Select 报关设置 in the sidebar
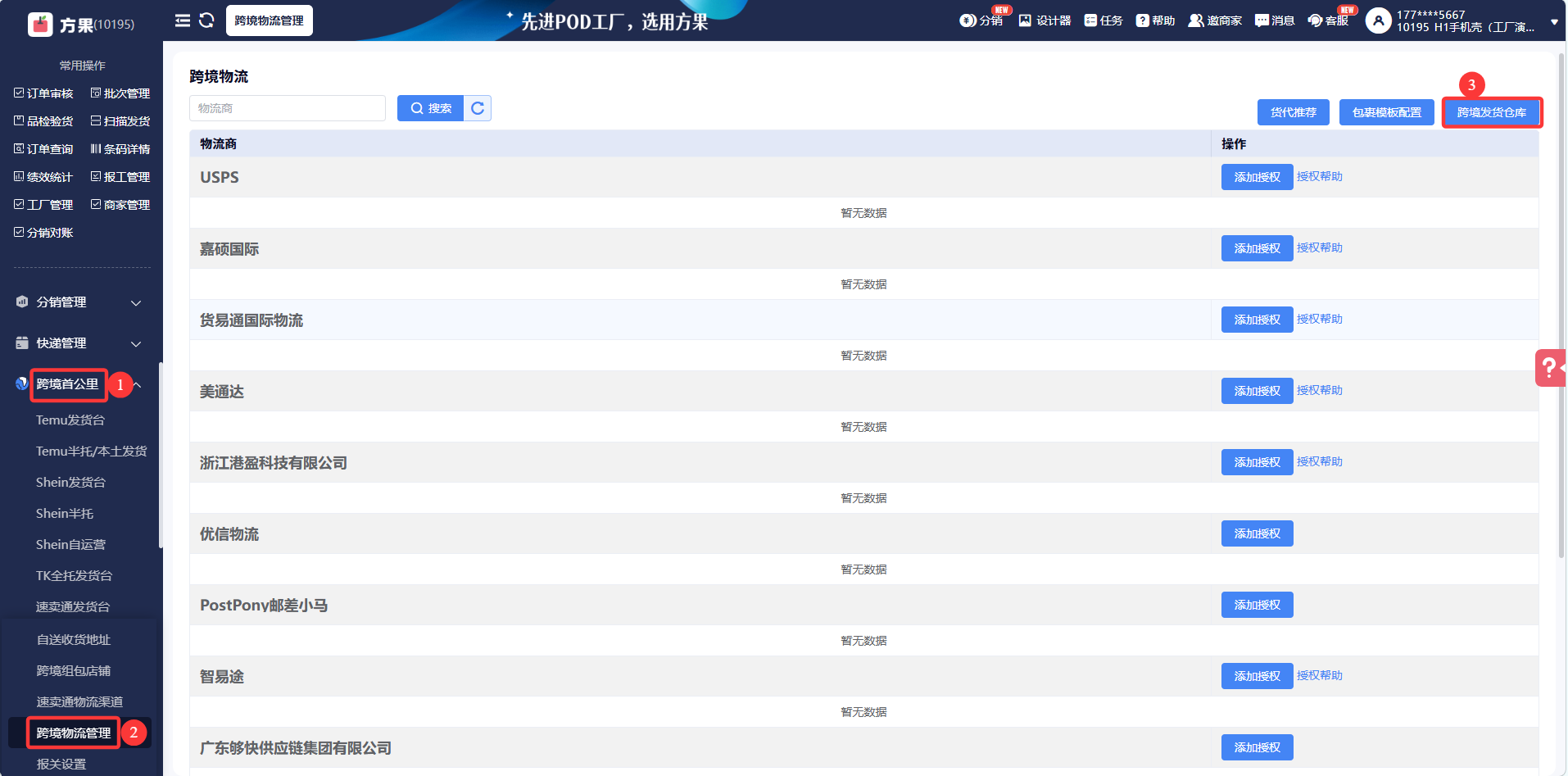1568x776 pixels. point(61,765)
